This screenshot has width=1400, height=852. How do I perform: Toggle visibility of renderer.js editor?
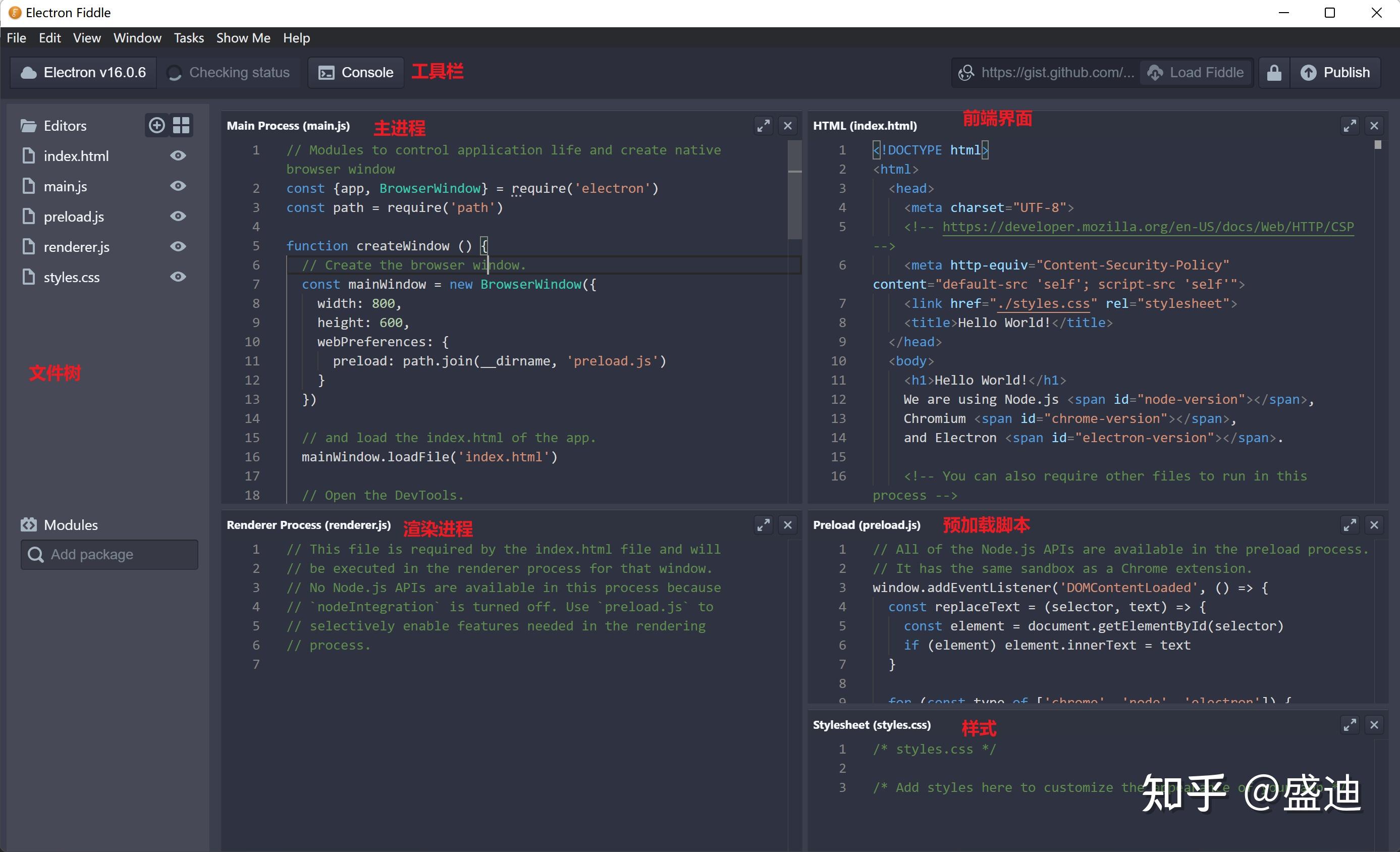point(178,246)
